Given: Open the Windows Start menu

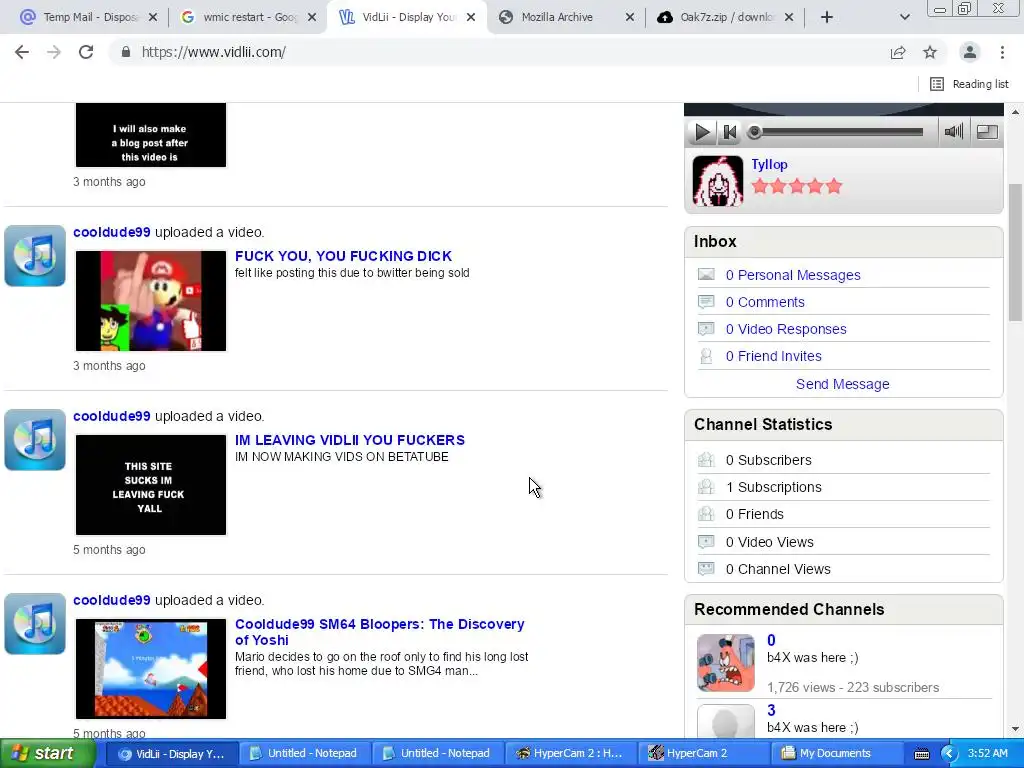Looking at the screenshot, I should click(x=47, y=754).
